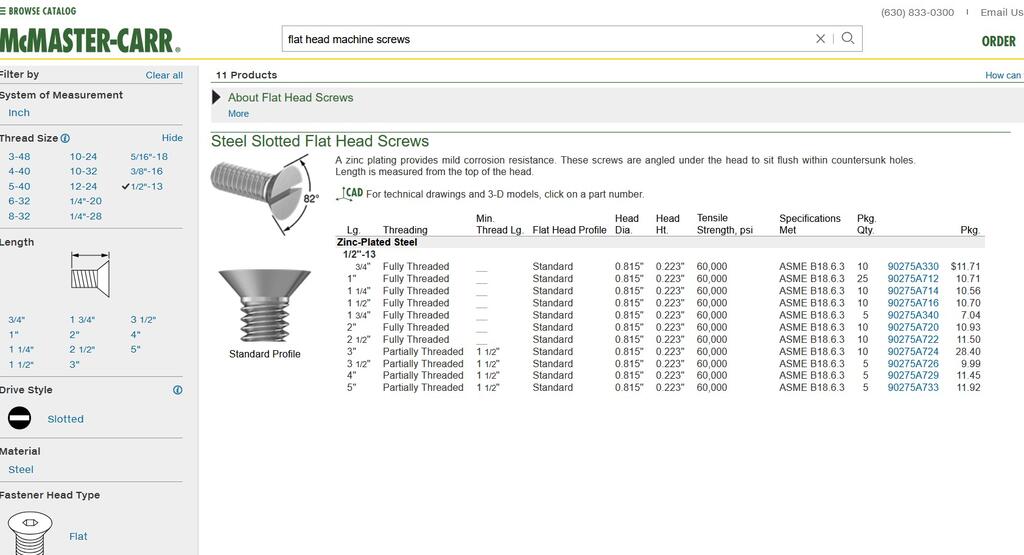This screenshot has width=1024, height=555.
Task: Open part number 90275A714
Action: coord(912,291)
